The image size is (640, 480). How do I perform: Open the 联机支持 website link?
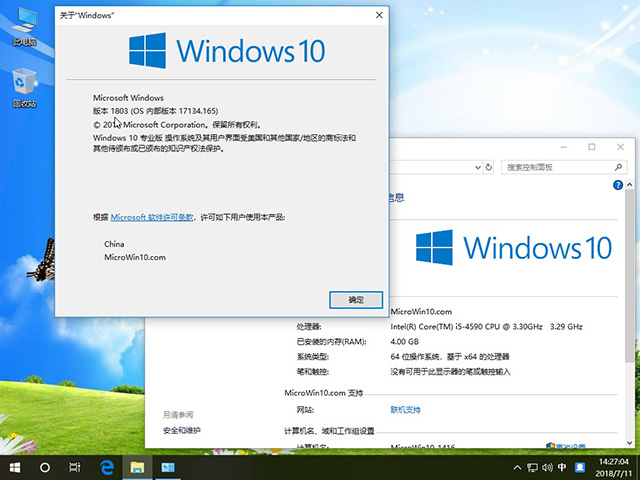405,410
